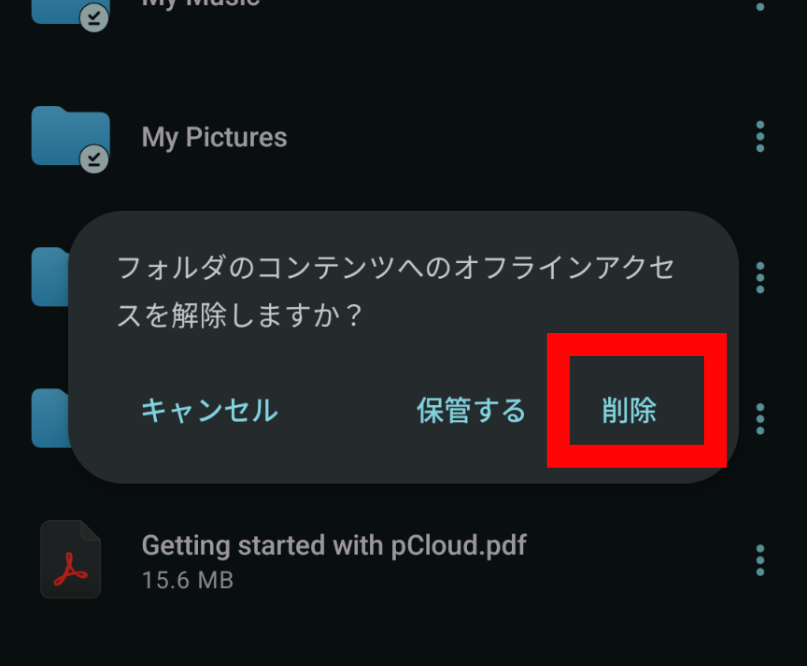Click the キャンセル button in dialog
The height and width of the screenshot is (667, 808).
(x=210, y=411)
